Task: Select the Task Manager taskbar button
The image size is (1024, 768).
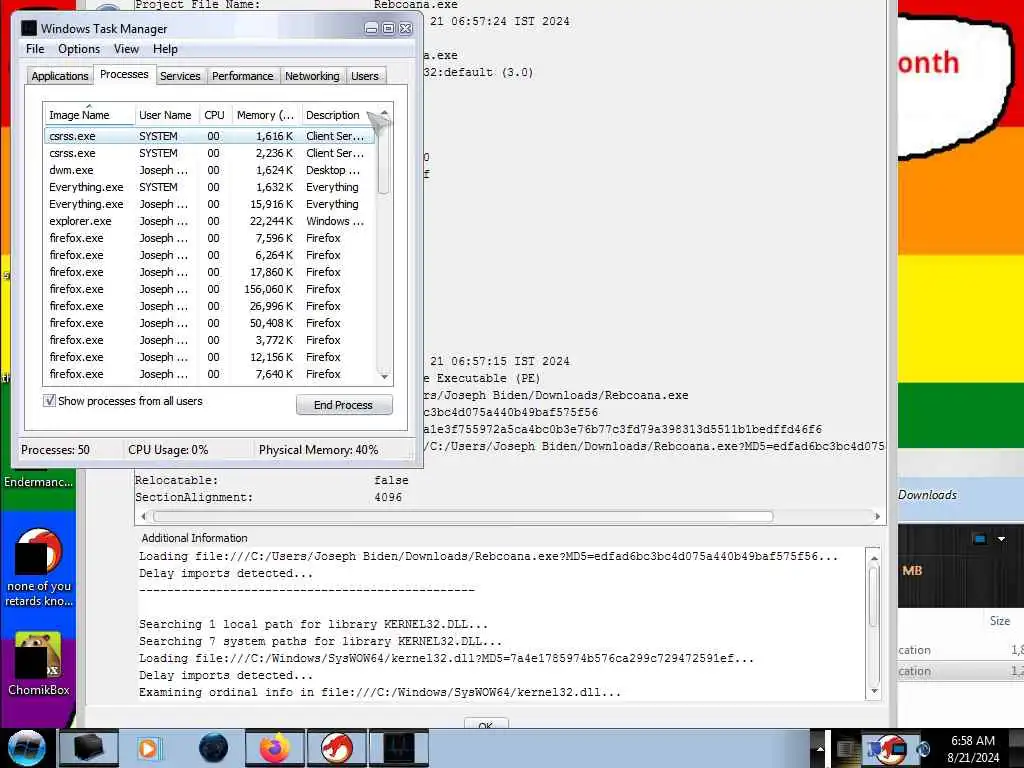Action: (398, 748)
